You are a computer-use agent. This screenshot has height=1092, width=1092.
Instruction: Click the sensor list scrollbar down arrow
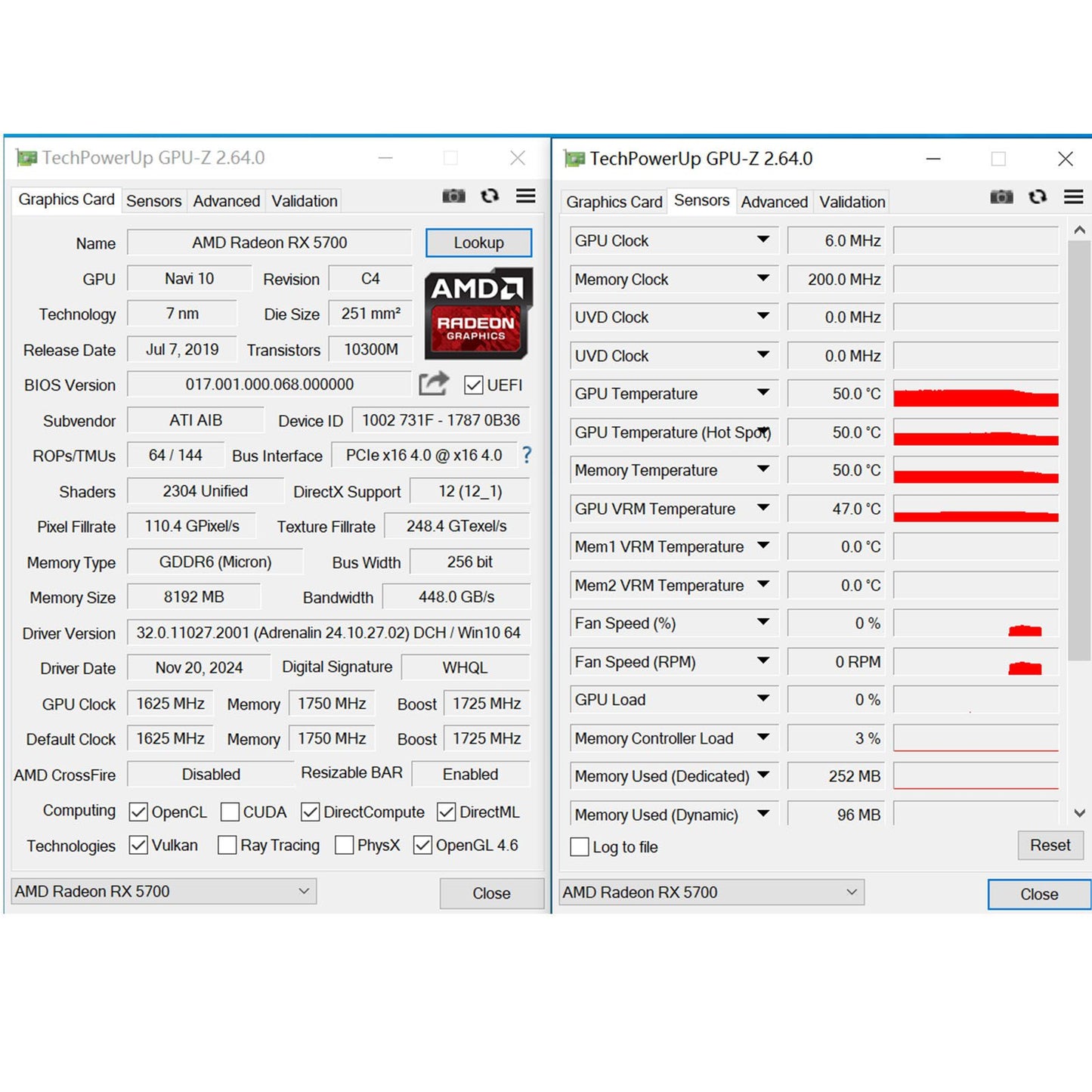(1080, 813)
